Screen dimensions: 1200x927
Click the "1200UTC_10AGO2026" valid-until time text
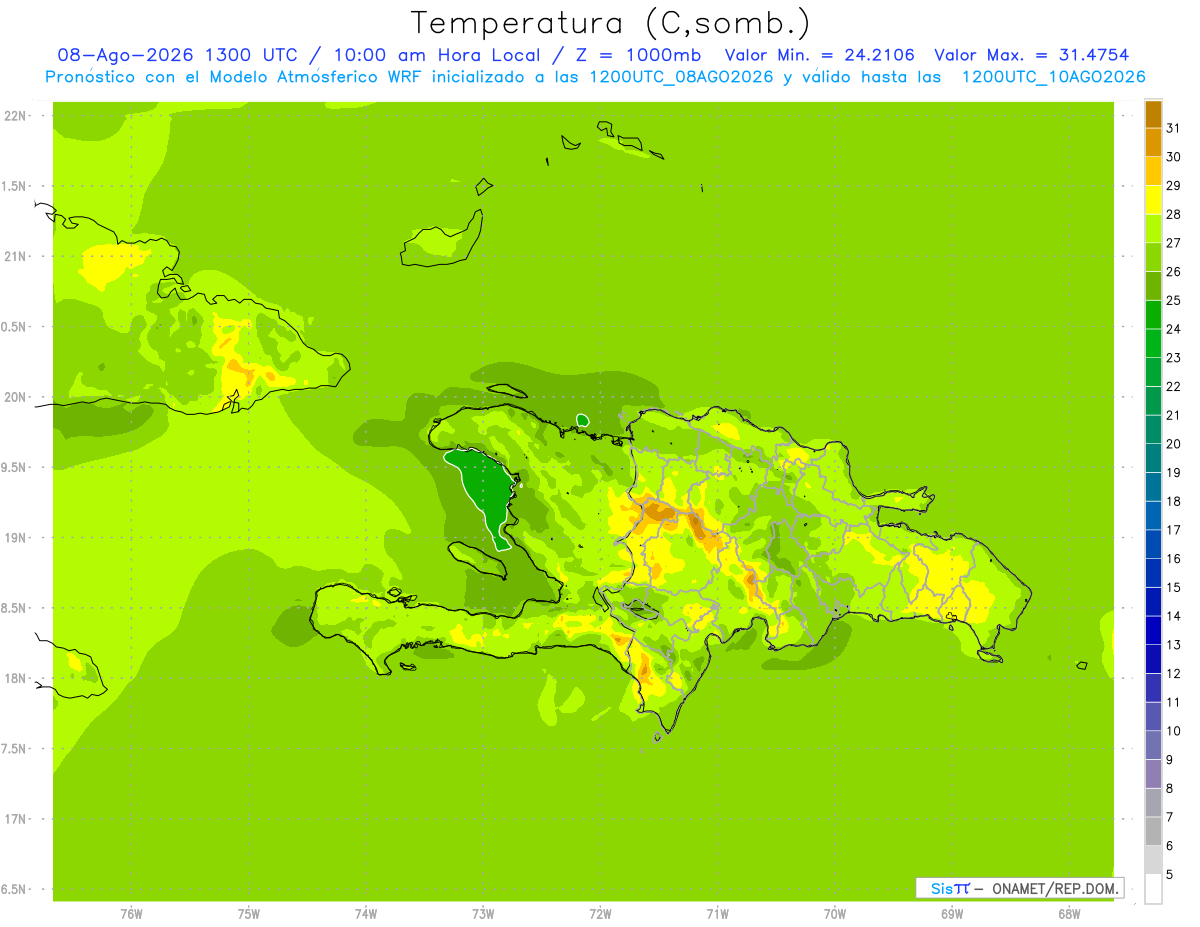[1053, 77]
